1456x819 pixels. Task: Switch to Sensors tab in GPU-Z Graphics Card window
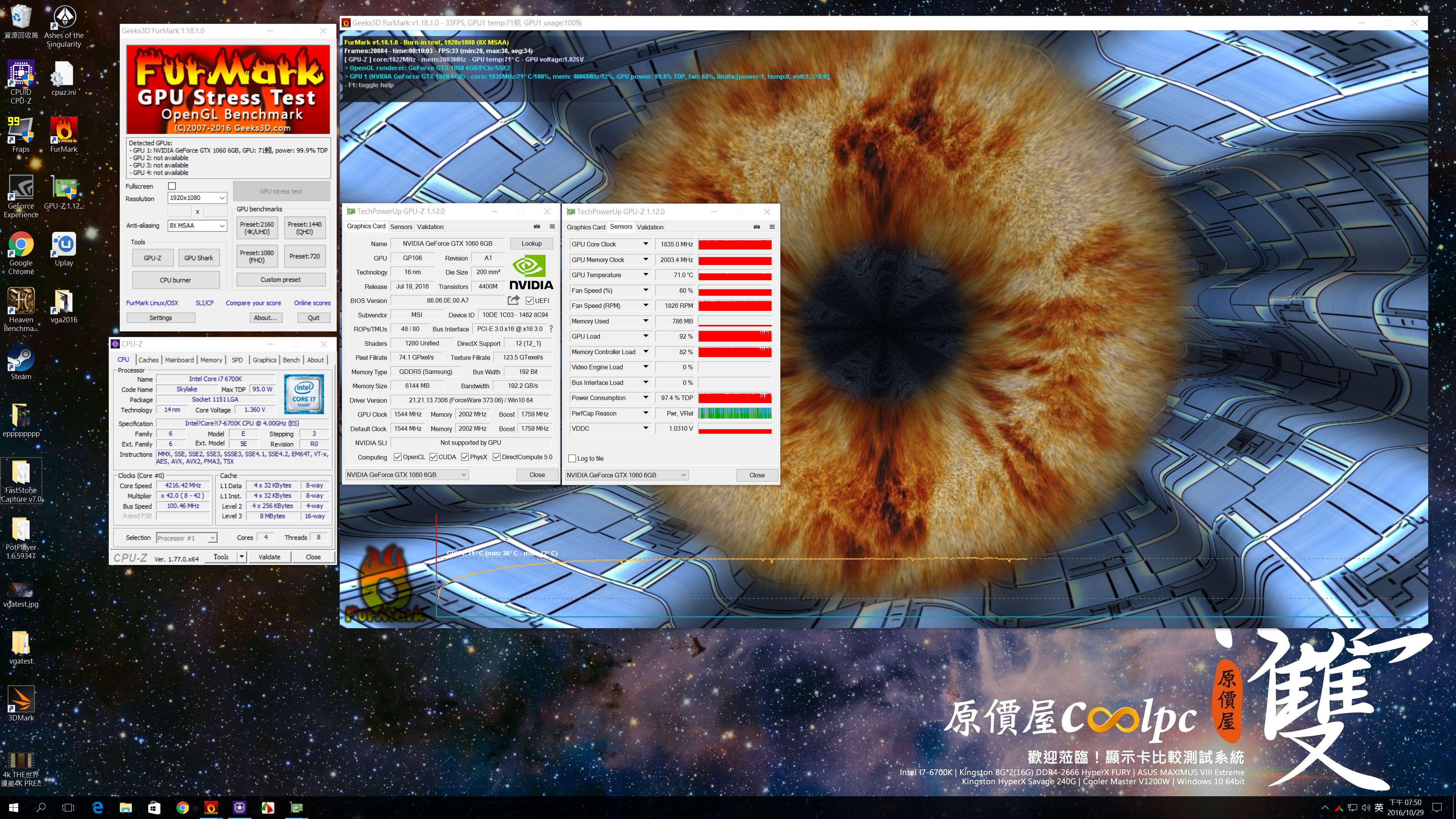click(401, 227)
